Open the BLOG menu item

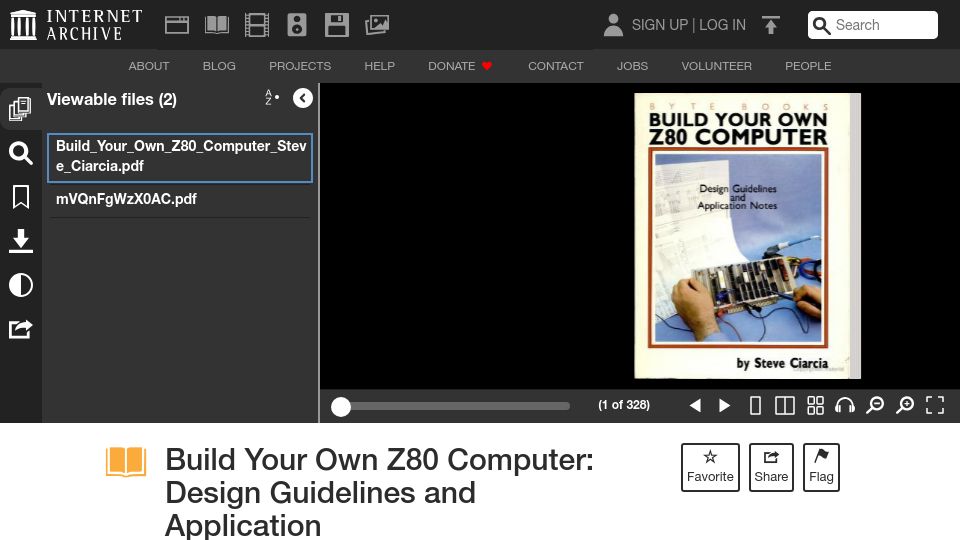pyautogui.click(x=219, y=66)
